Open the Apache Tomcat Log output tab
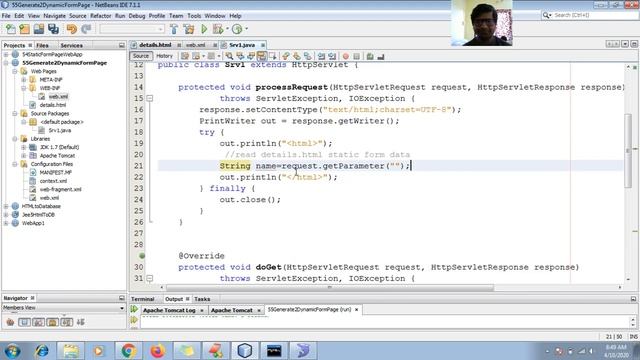The width and height of the screenshot is (640, 360). click(x=169, y=310)
